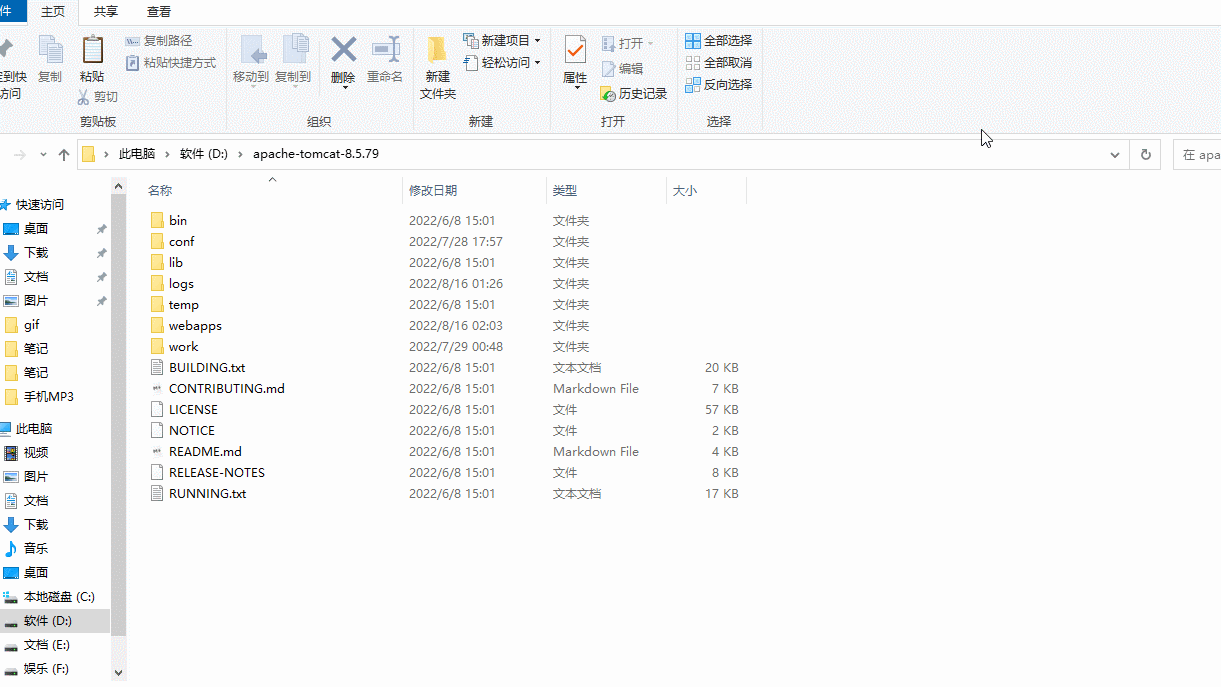Click Select none (全部取消)

718,63
